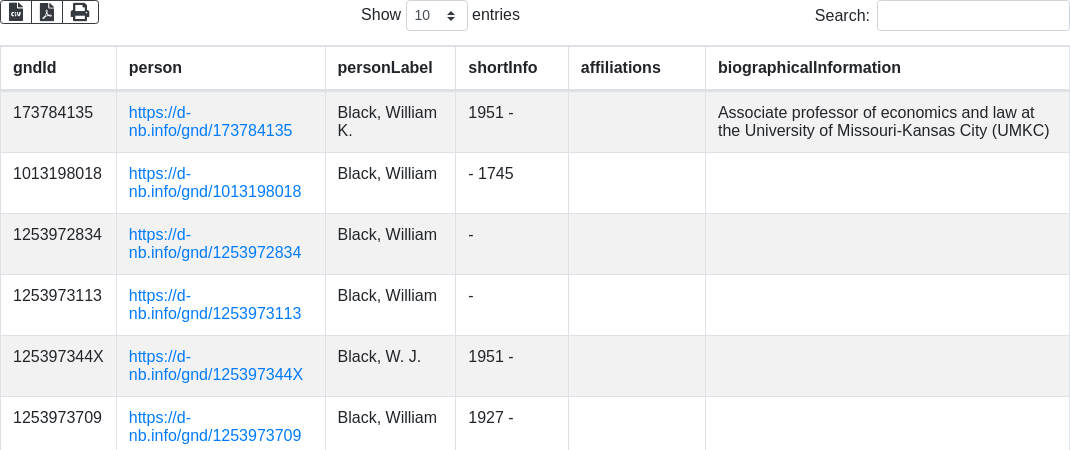This screenshot has height=450, width=1070.
Task: Sort table by shortInfo column
Action: tap(502, 68)
